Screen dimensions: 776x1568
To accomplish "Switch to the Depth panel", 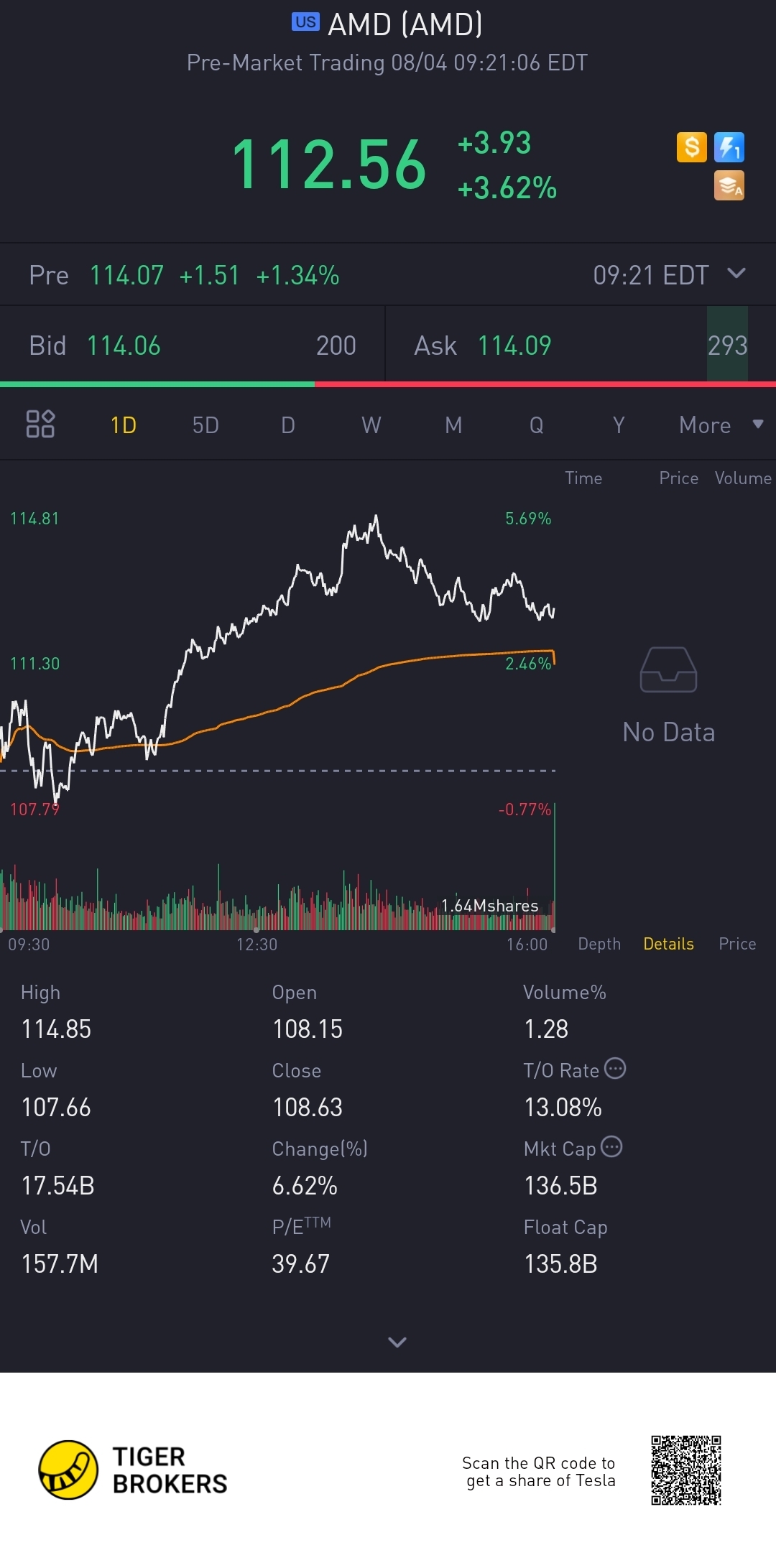I will (x=599, y=944).
